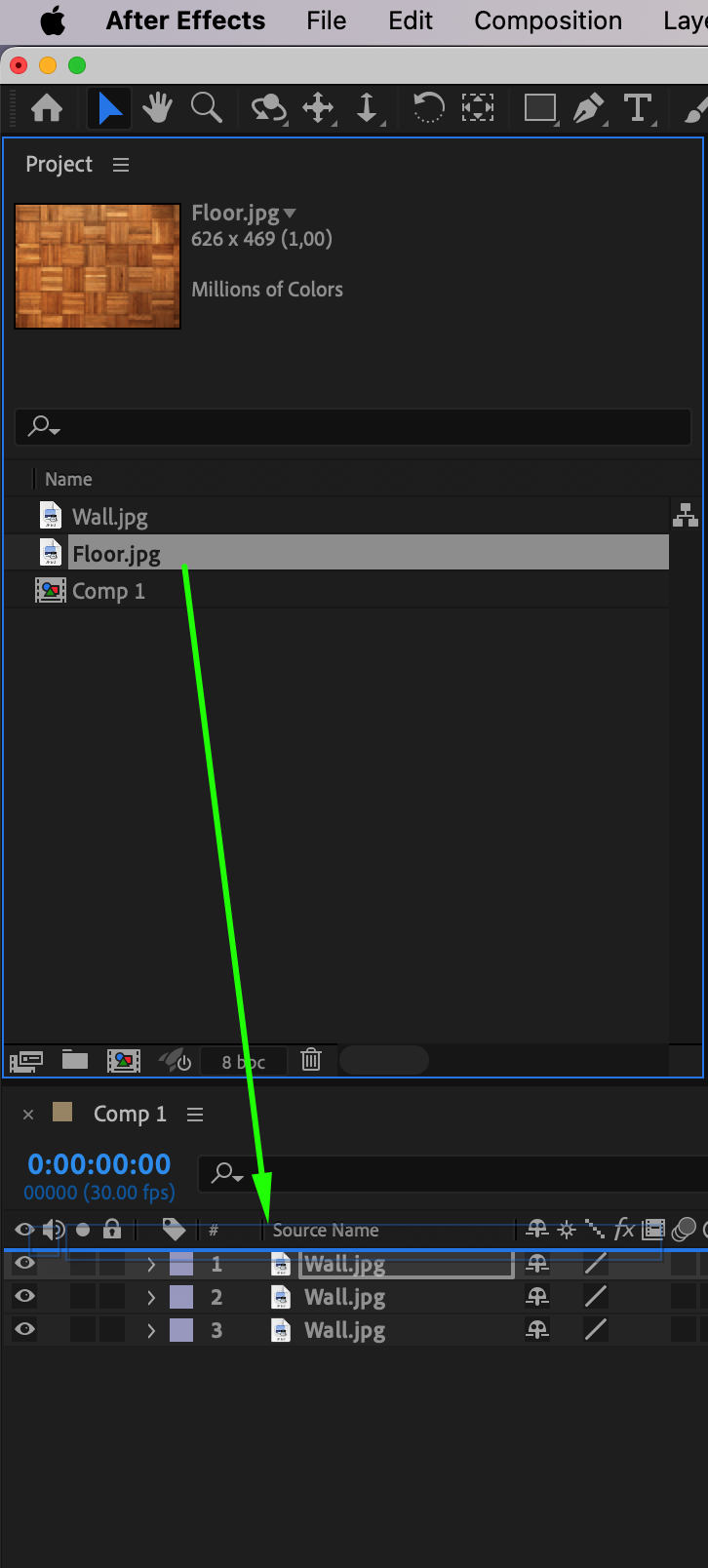This screenshot has width=708, height=1568.
Task: Open the Edit menu
Action: pyautogui.click(x=411, y=20)
